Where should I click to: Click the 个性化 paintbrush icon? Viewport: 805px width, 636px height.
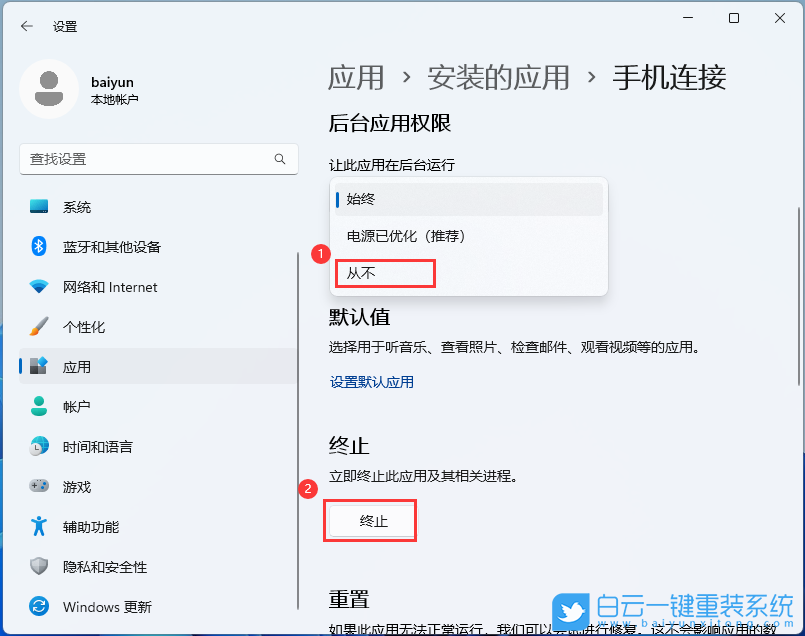40,327
